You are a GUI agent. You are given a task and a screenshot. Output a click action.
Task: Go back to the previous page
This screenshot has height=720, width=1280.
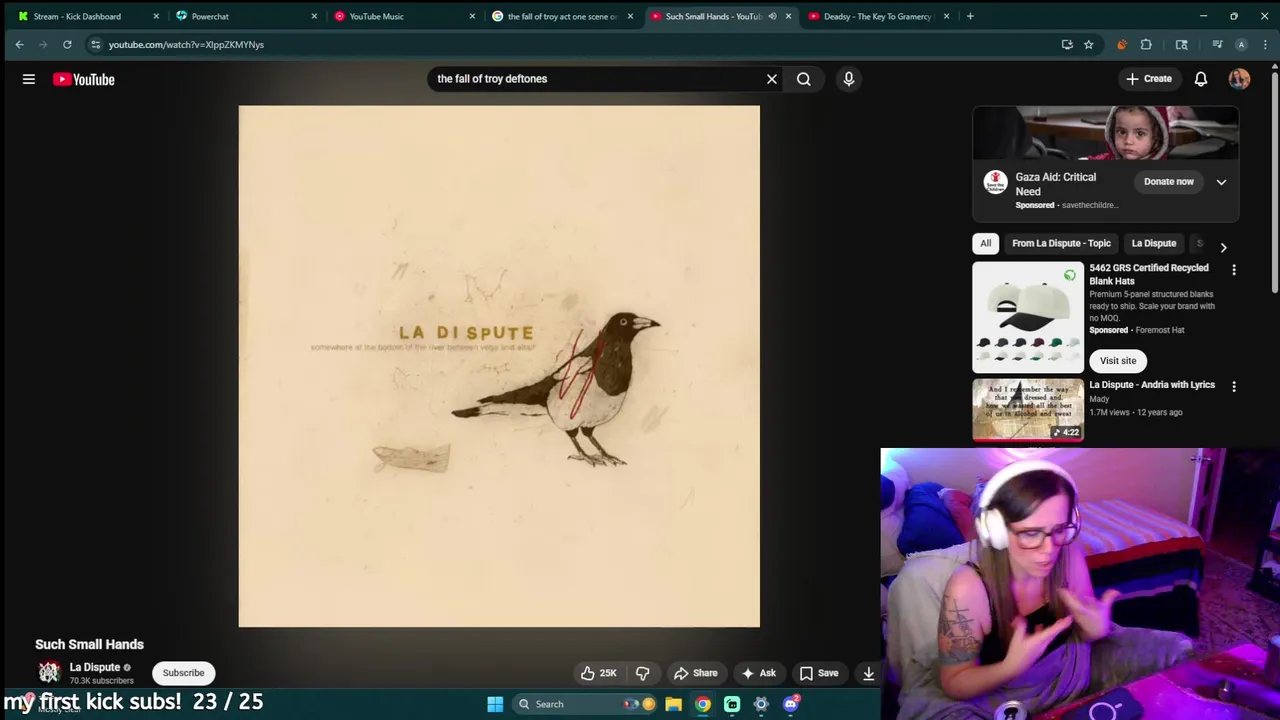(x=19, y=44)
